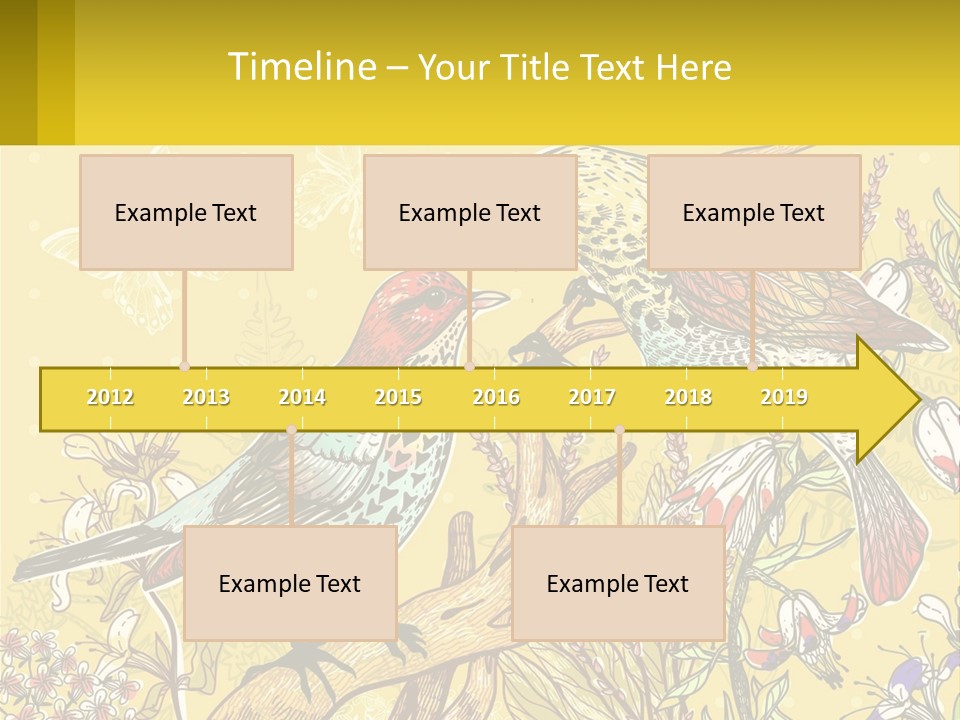Select the Example Text box above 2016
Image resolution: width=960 pixels, height=720 pixels.
tap(470, 212)
